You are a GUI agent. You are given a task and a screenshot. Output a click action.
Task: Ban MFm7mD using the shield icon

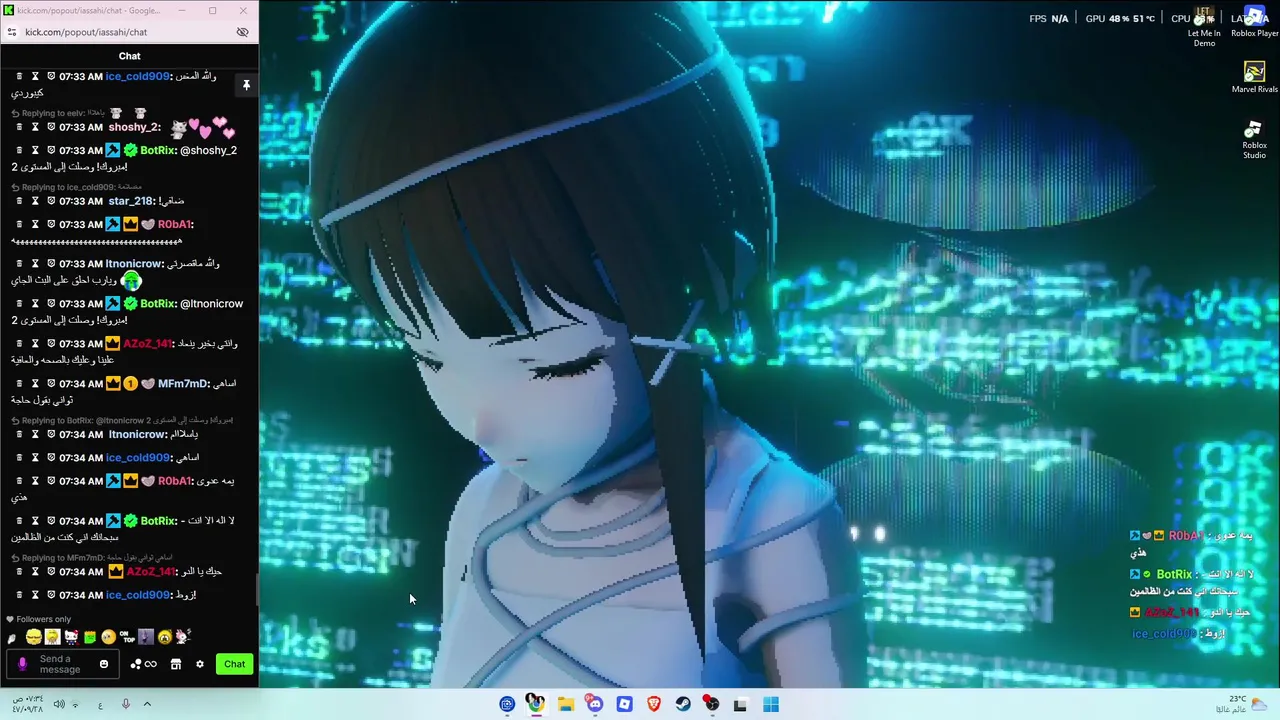(51, 384)
